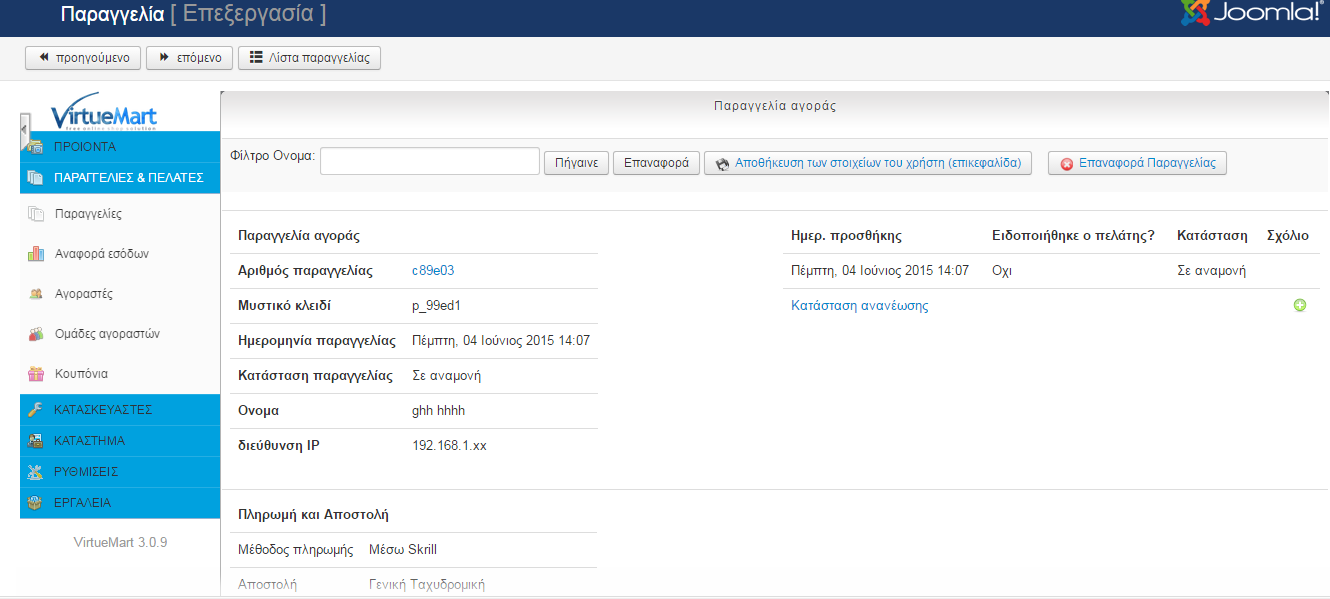Click Επαναφορά Παραγγελίας button
Screen dimensions: 1330x599
coord(1137,162)
